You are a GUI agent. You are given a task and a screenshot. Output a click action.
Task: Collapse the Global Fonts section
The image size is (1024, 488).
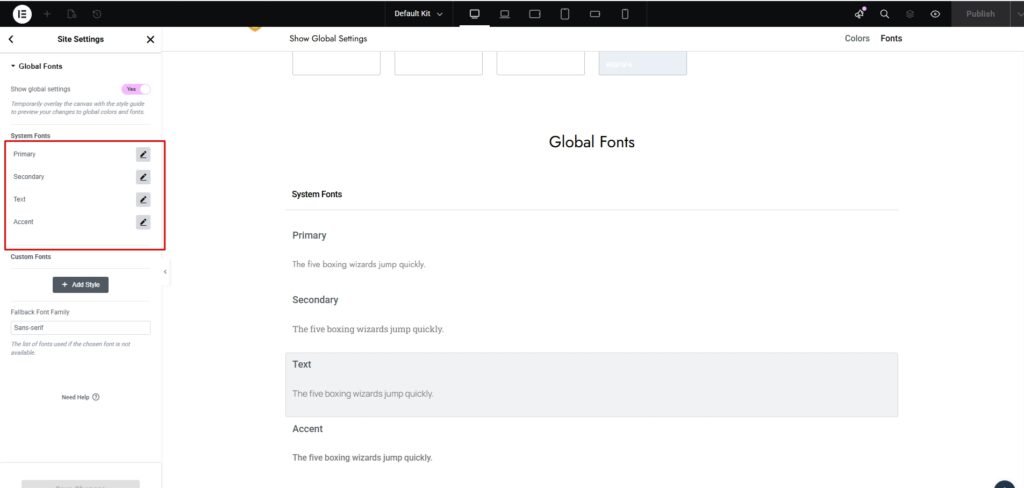coord(13,66)
